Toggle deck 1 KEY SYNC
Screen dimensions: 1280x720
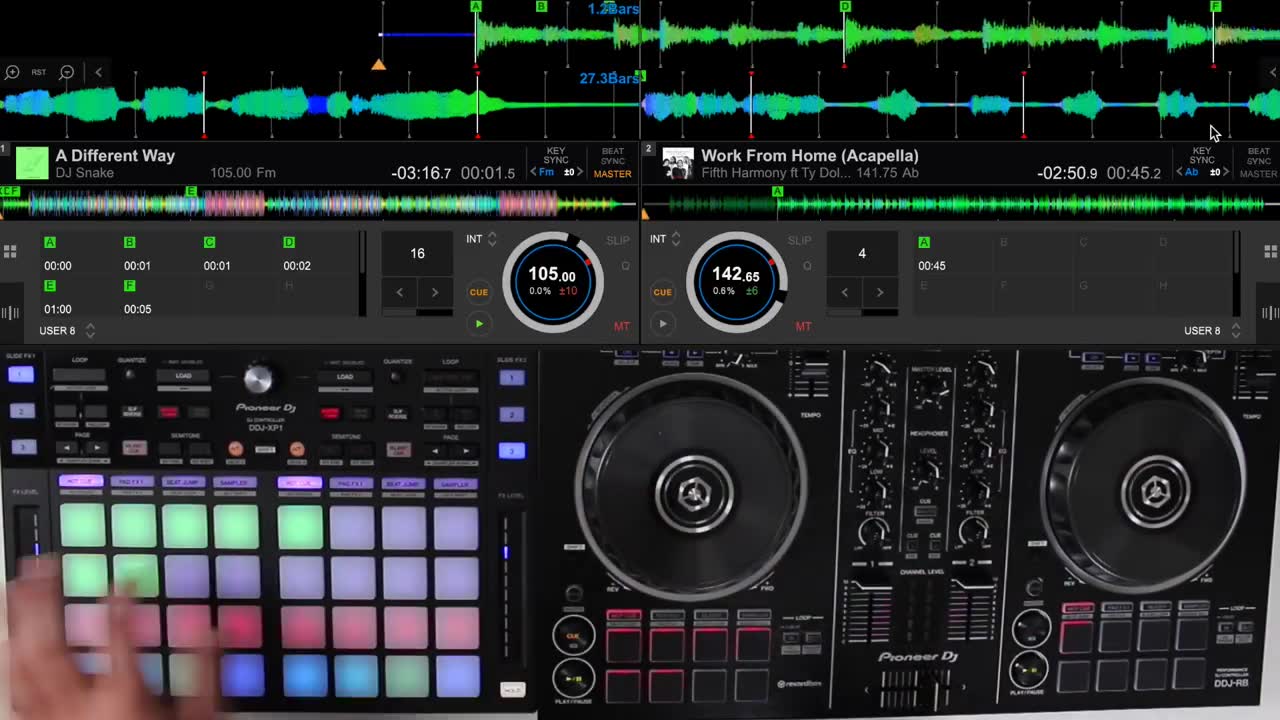pos(556,155)
